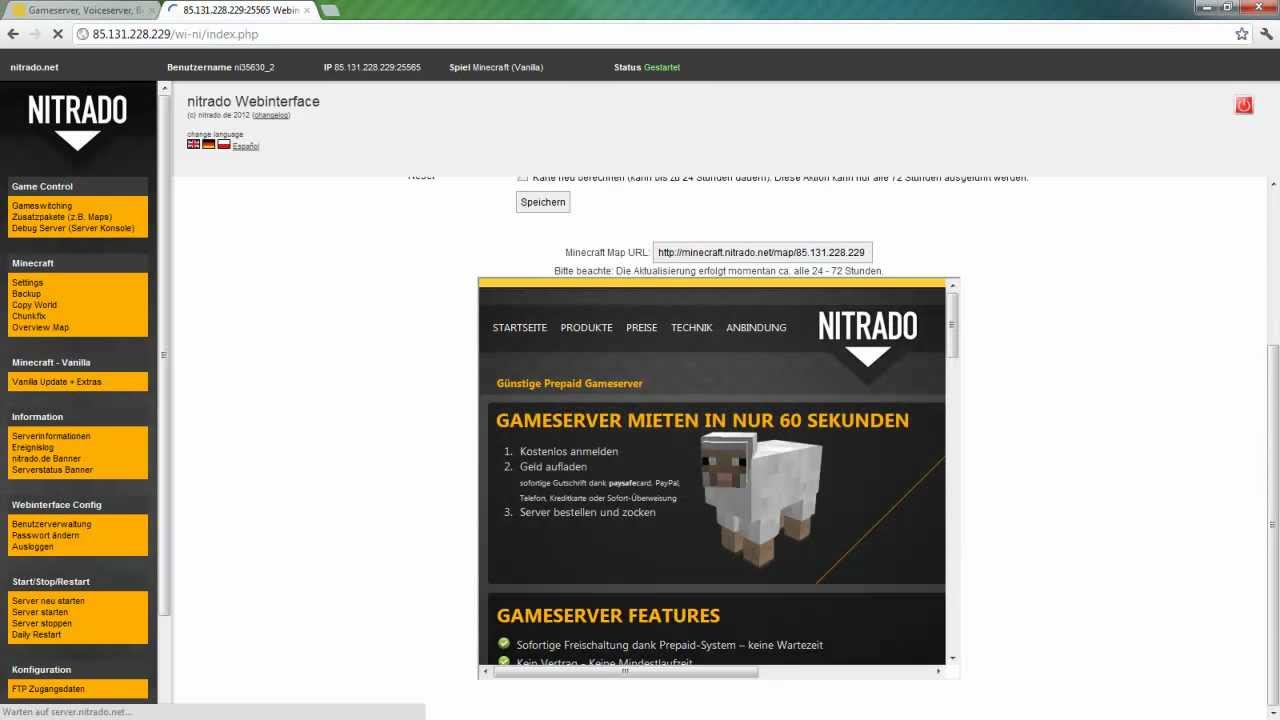The height and width of the screenshot is (720, 1280).
Task: Click the NITRADO logo in the sidebar
Action: point(77,121)
